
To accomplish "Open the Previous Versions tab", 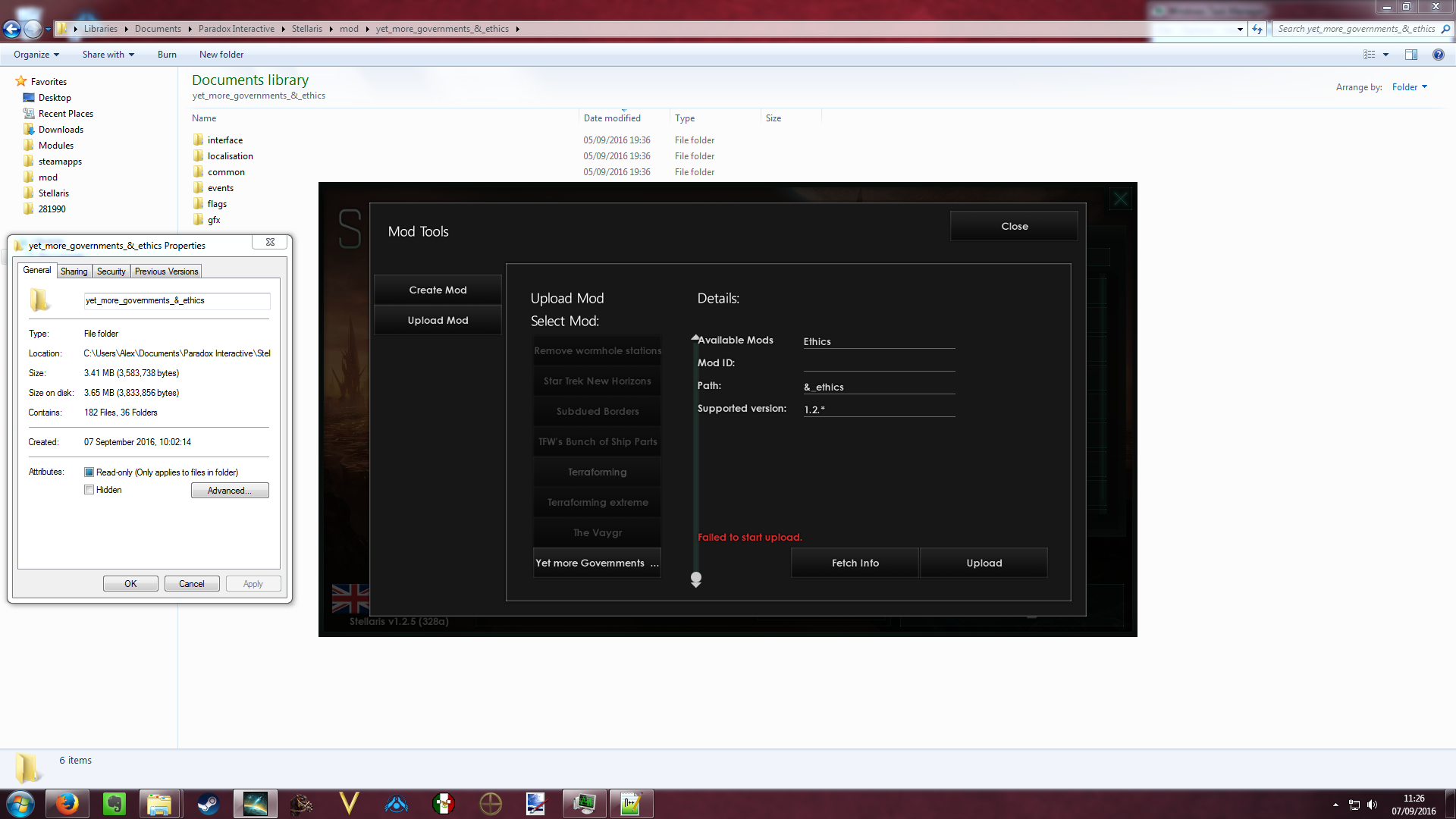I will (166, 271).
